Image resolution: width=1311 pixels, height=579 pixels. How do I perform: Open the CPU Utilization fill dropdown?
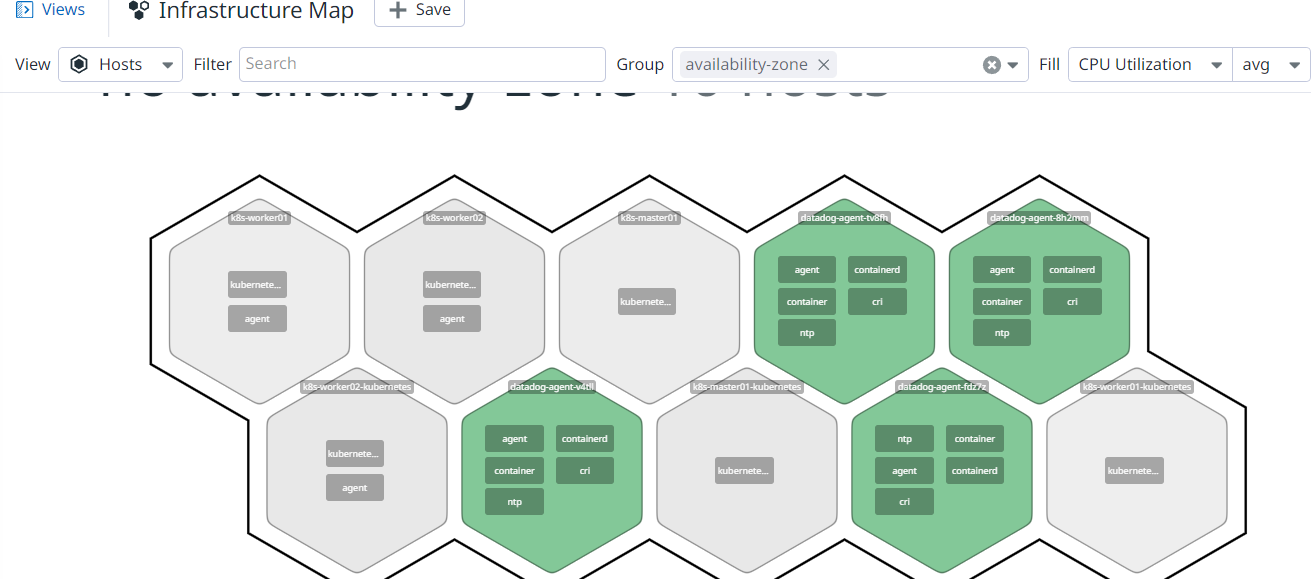pyautogui.click(x=1150, y=64)
